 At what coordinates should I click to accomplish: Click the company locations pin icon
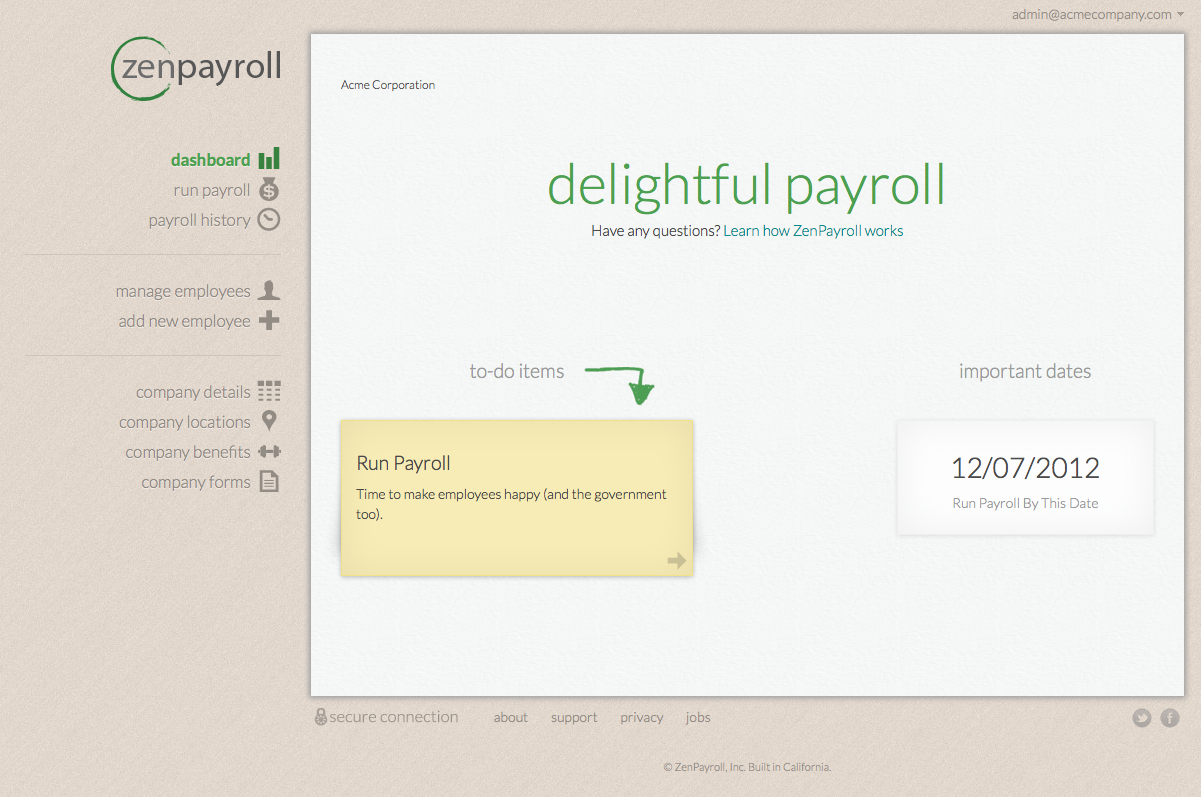tap(269, 421)
